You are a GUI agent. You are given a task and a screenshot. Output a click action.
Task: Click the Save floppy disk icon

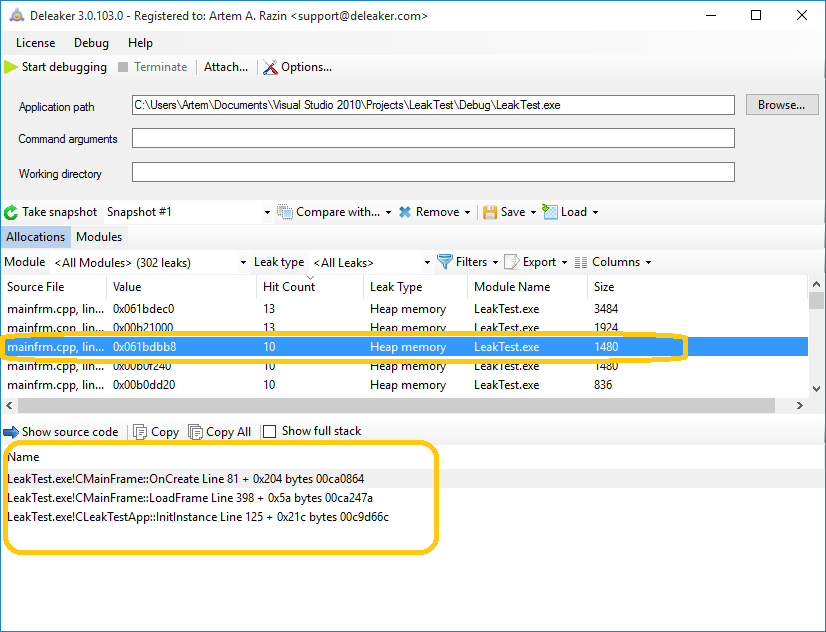(490, 212)
